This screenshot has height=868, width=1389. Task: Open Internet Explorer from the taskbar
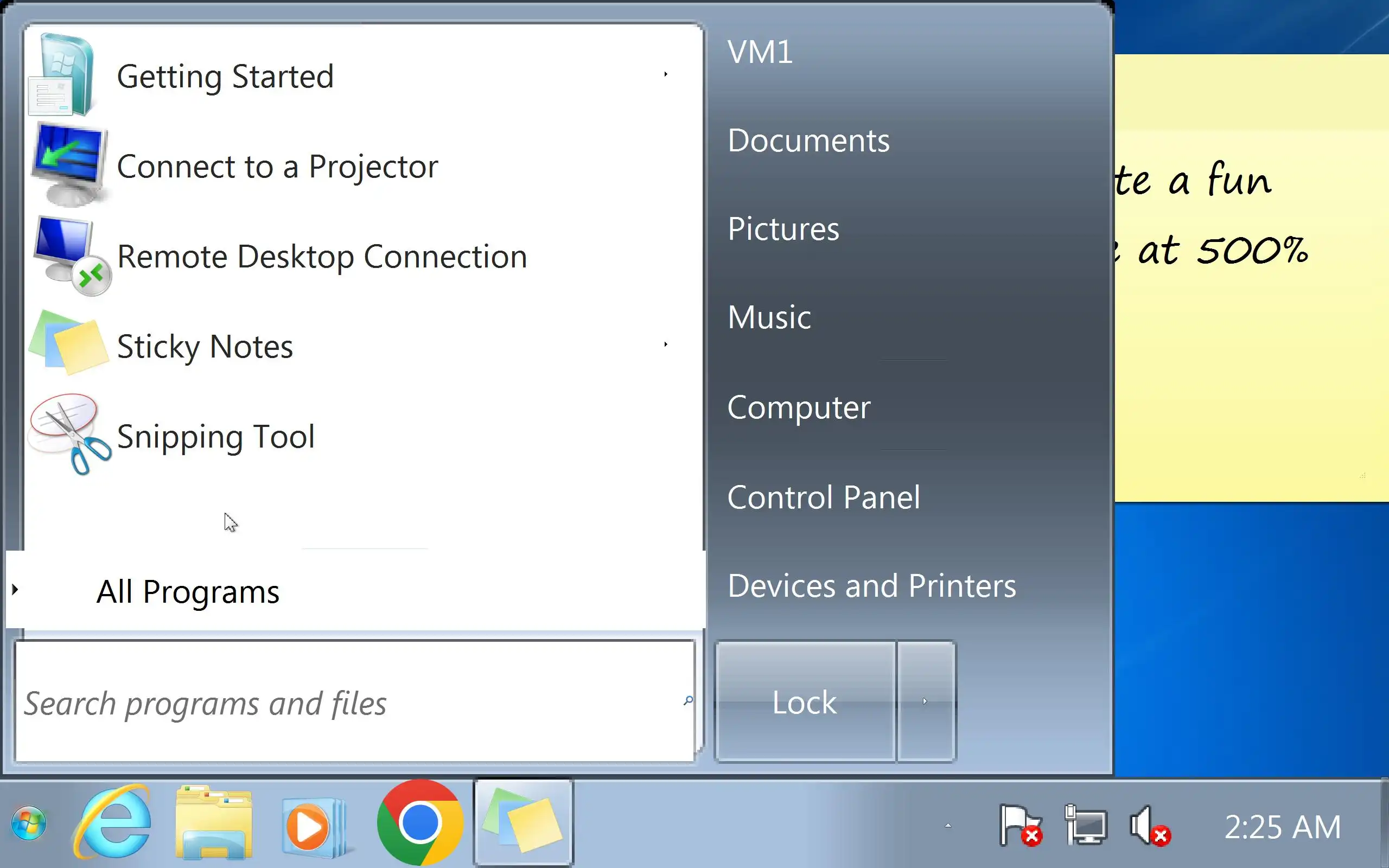[112, 822]
